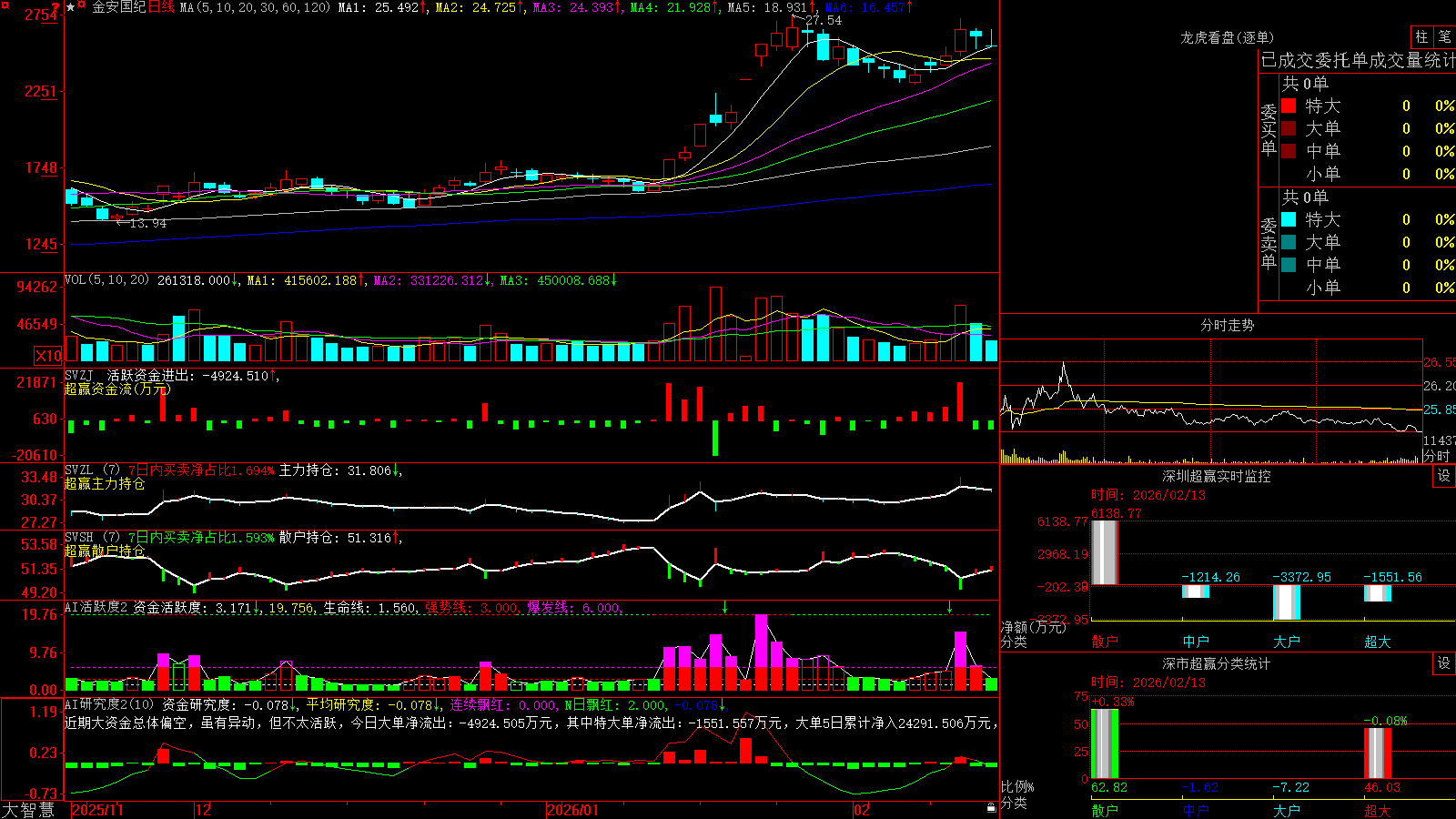
Task: Click the 深市超赢分类统计 panel title
Action: (1217, 663)
